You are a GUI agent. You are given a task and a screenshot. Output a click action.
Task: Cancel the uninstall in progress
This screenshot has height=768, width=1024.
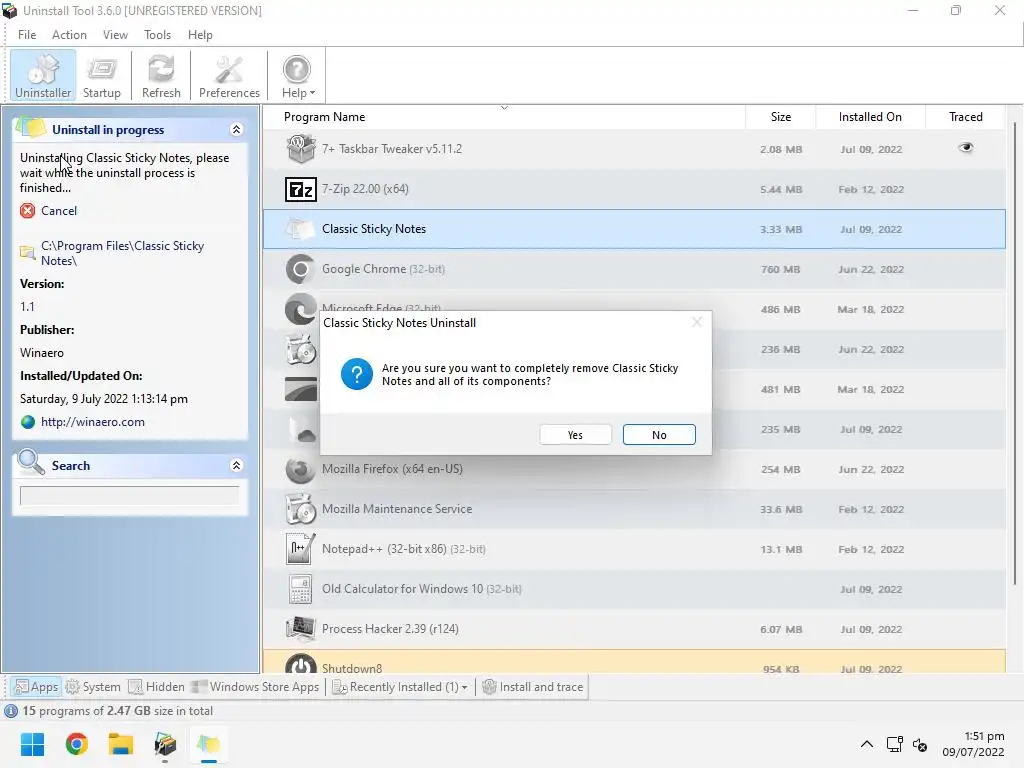(59, 211)
